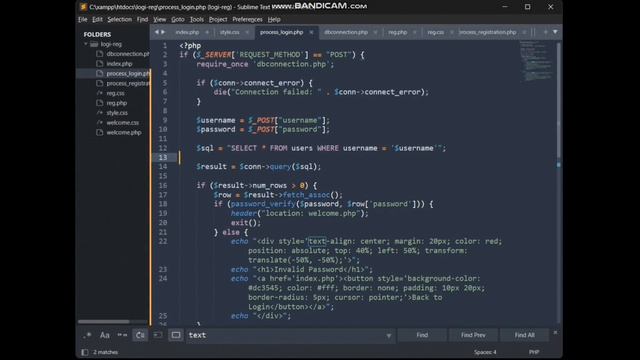The width and height of the screenshot is (640, 360).
Task: Open the Selection menu
Action: click(x=120, y=19)
